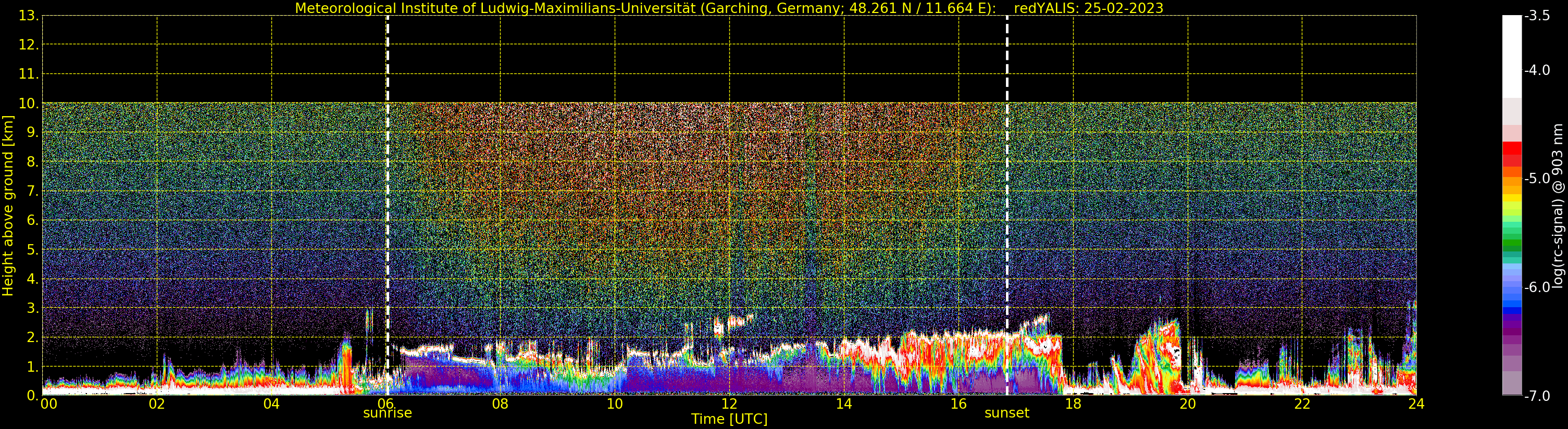This screenshot has width=1568, height=429.
Task: Click the '1.' height axis tick label
Action: click(x=33, y=367)
